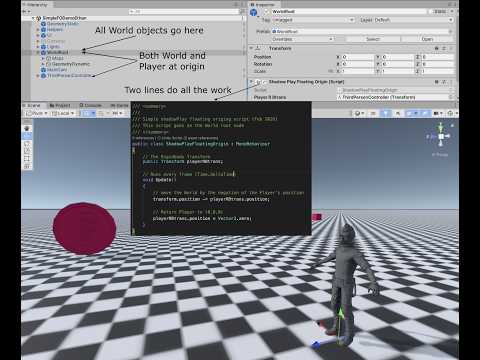The image size is (480, 360).
Task: Toggle Scene audio/effects highlighted button
Action: pyautogui.click(x=411, y=113)
